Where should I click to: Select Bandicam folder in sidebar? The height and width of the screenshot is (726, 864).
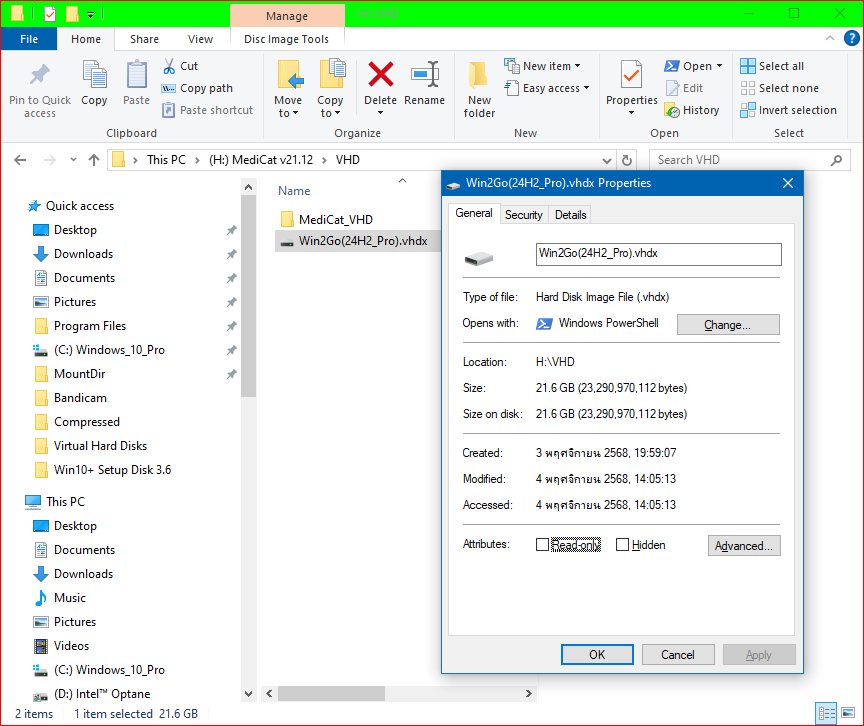coord(80,398)
